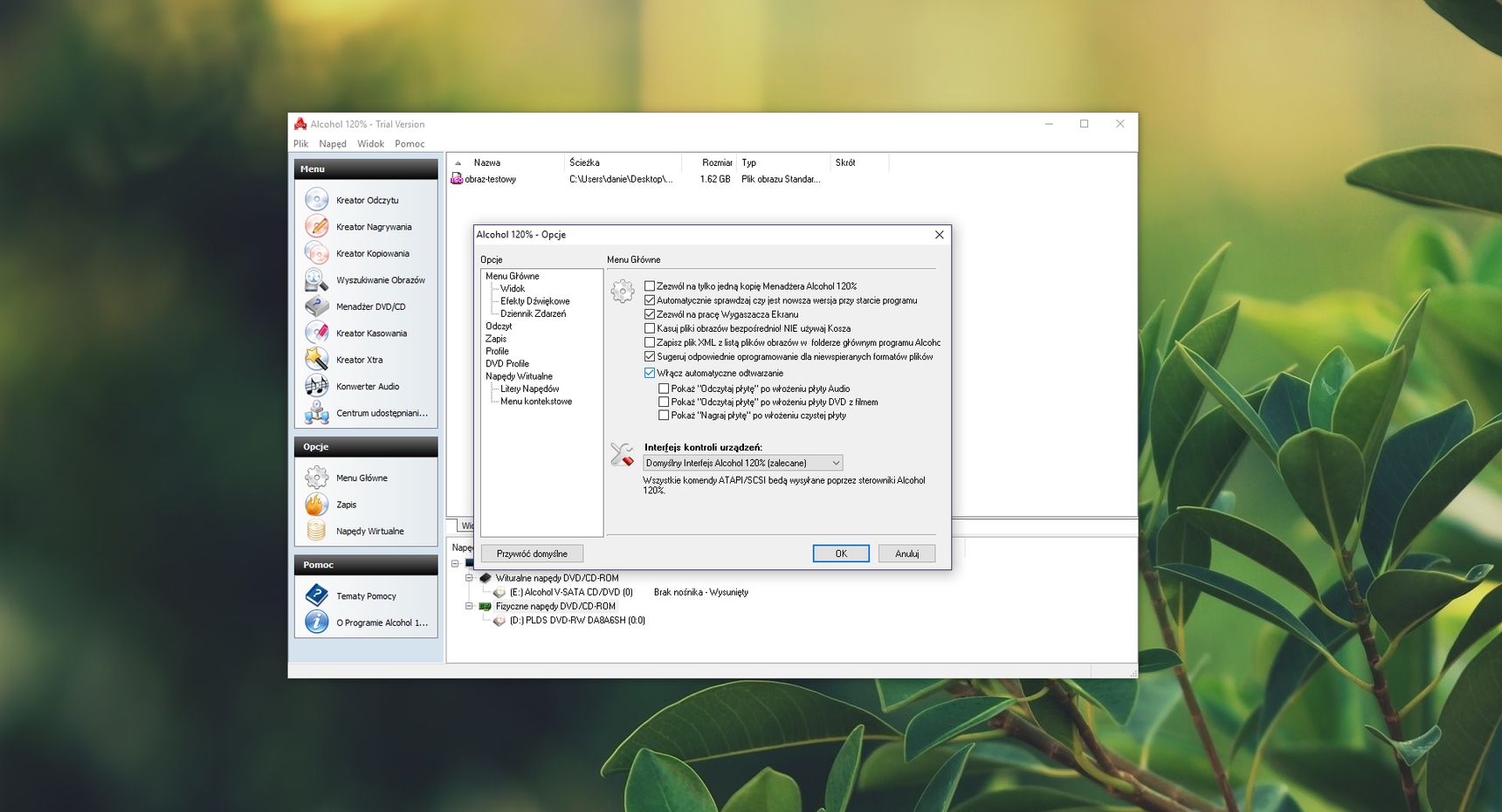Screen dimensions: 1502x812
Task: Open the Widok menu
Action: point(370,144)
